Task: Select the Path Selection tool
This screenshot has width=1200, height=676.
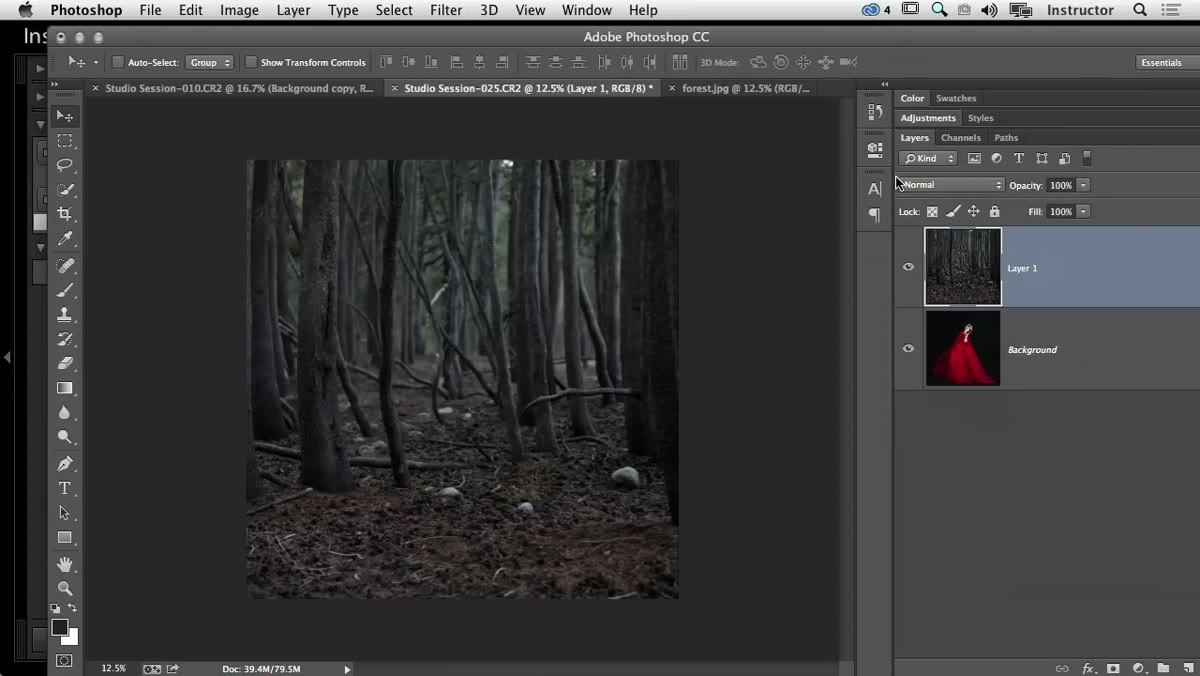Action: tap(65, 513)
